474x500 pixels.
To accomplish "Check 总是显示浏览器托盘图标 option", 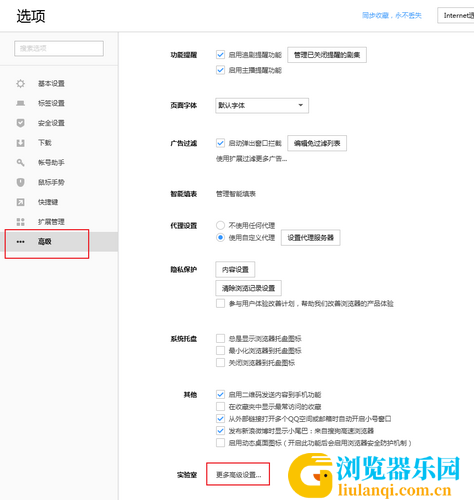I will pos(220,339).
